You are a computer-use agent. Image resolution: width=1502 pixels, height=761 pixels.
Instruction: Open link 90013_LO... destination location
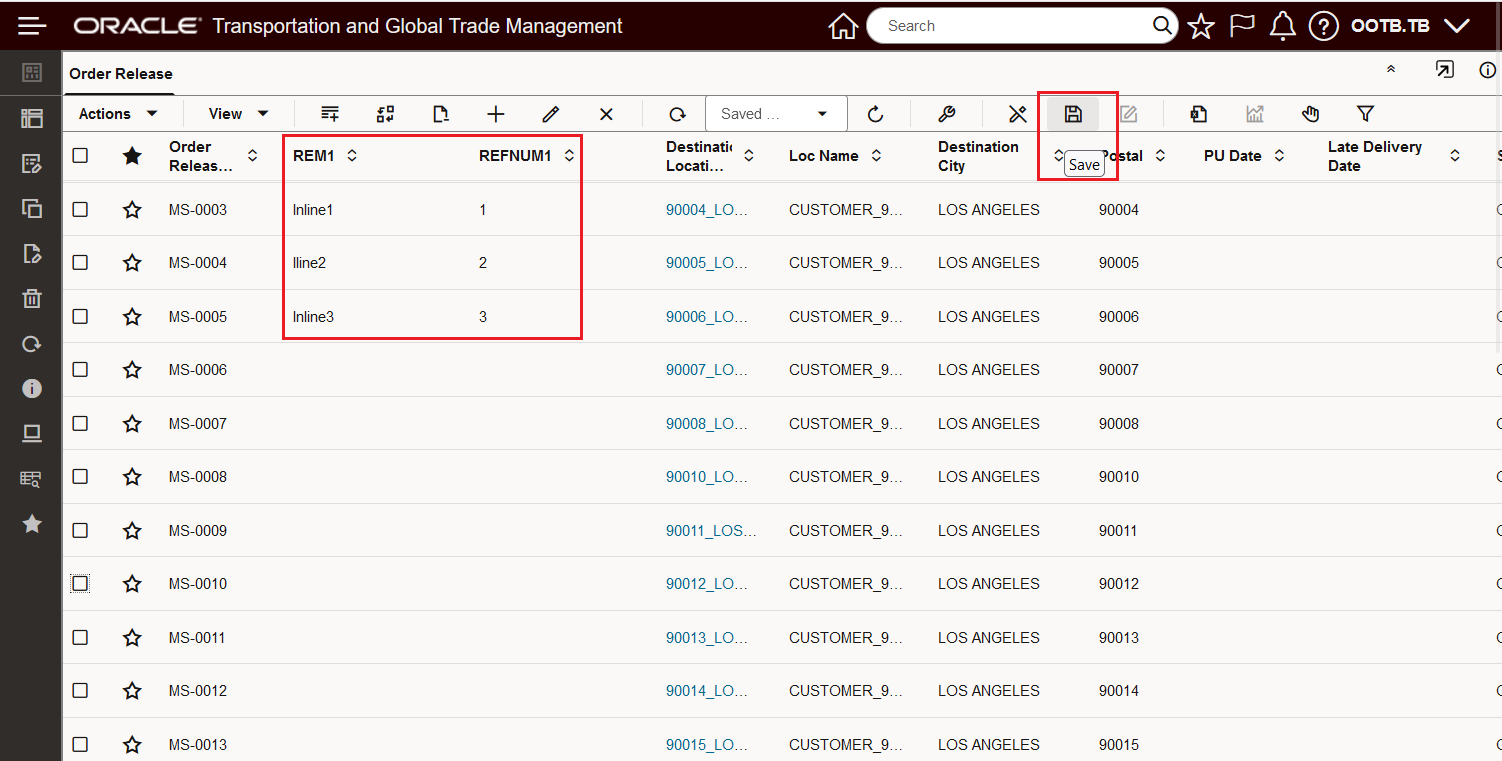pyautogui.click(x=707, y=638)
